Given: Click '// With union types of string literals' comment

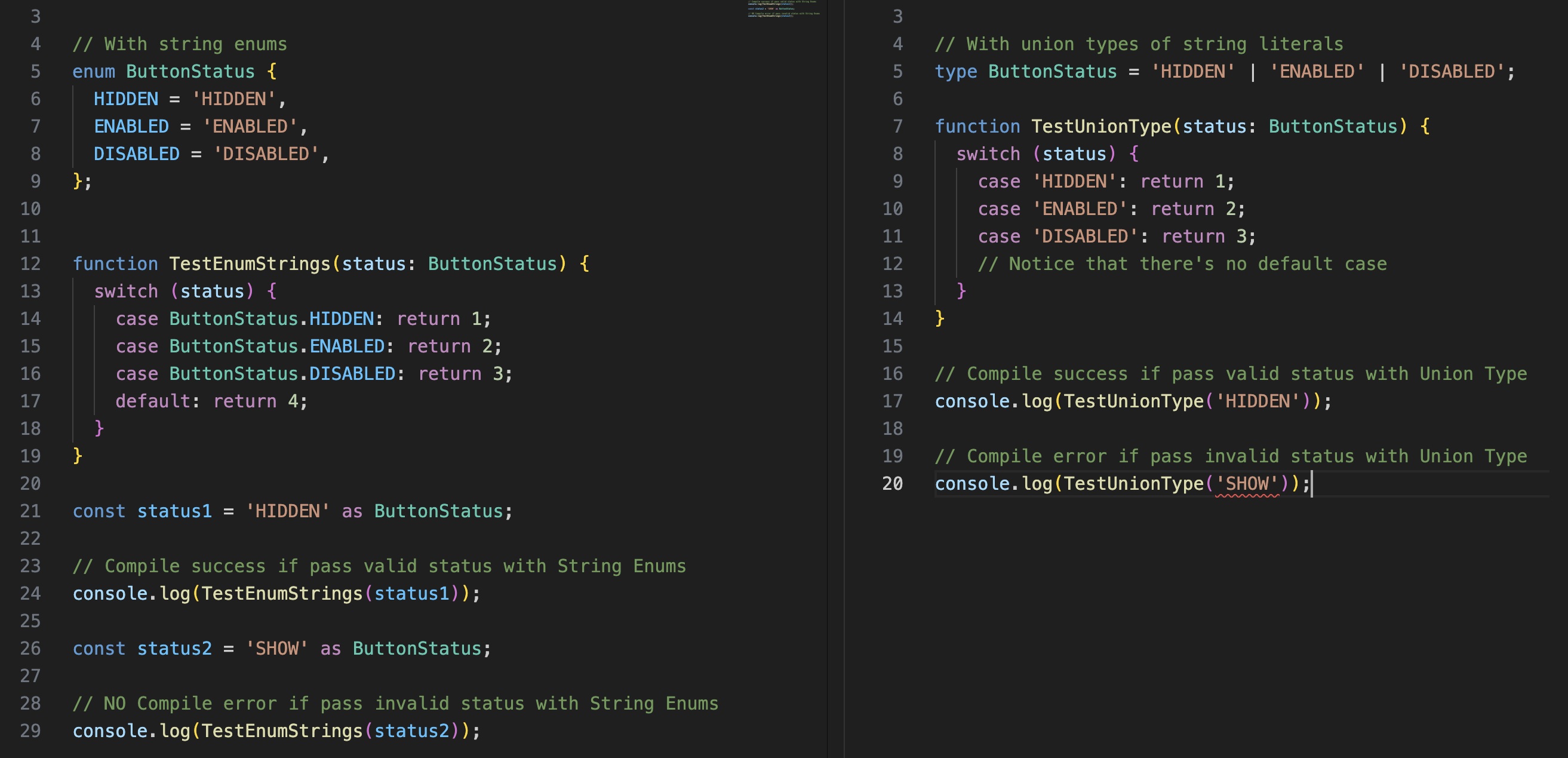Looking at the screenshot, I should click(x=1139, y=44).
